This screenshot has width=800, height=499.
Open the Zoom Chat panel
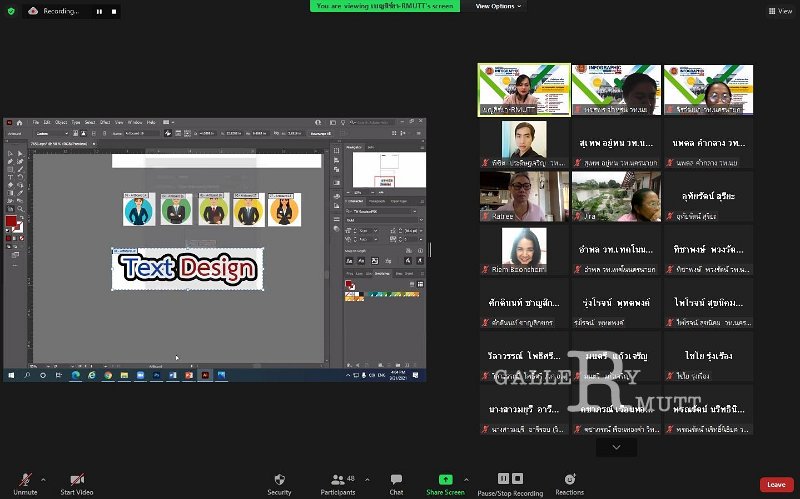click(396, 484)
